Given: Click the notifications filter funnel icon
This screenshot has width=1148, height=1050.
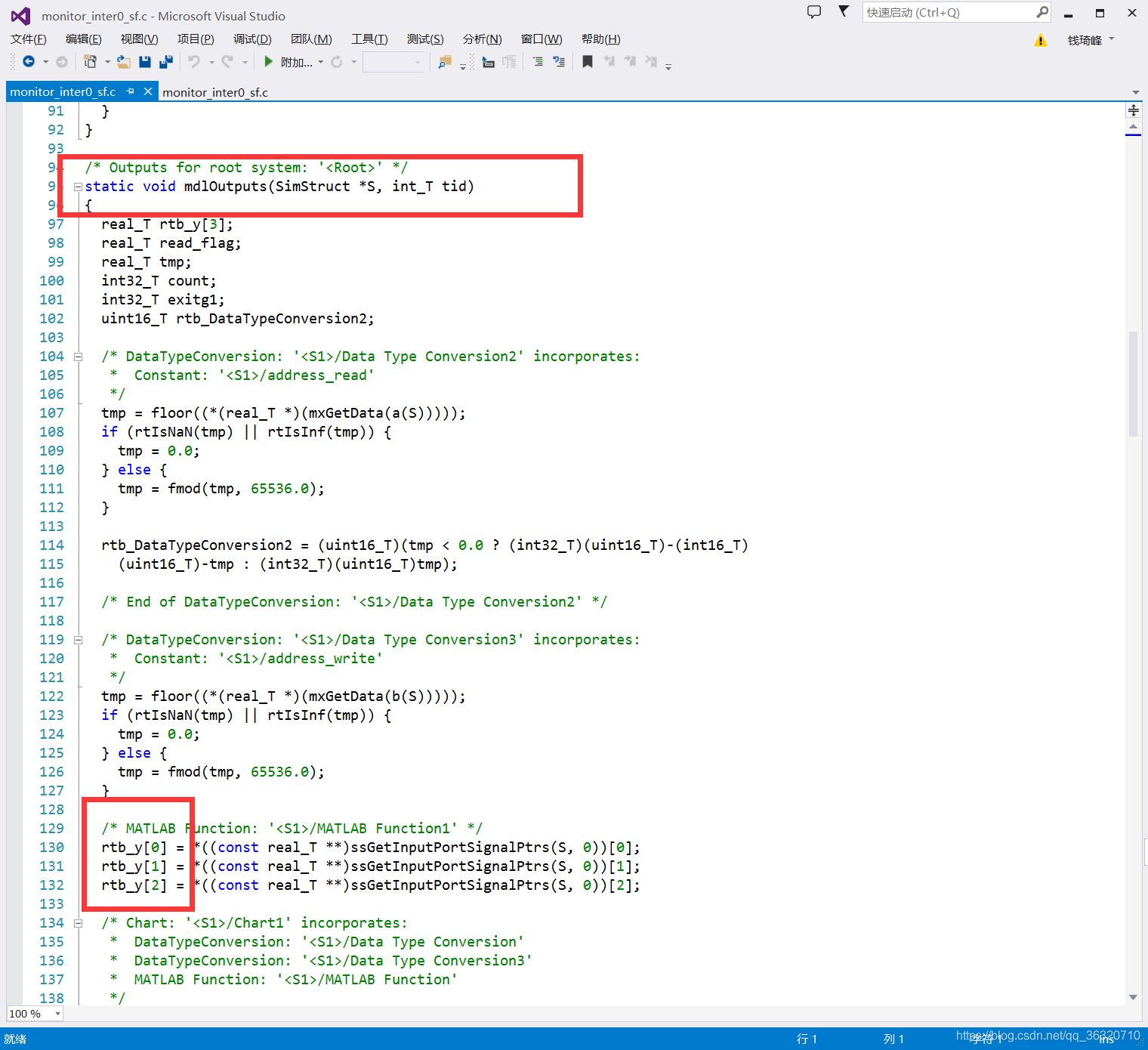Looking at the screenshot, I should pyautogui.click(x=844, y=11).
